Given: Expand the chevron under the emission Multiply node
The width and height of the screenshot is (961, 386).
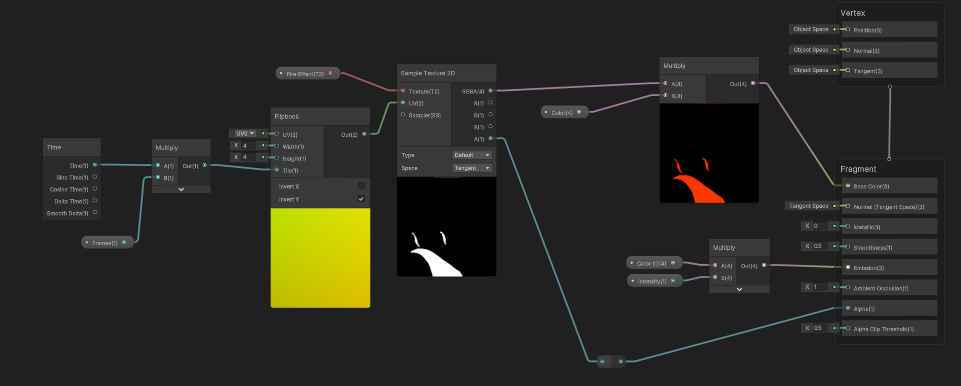Looking at the screenshot, I should tap(739, 289).
